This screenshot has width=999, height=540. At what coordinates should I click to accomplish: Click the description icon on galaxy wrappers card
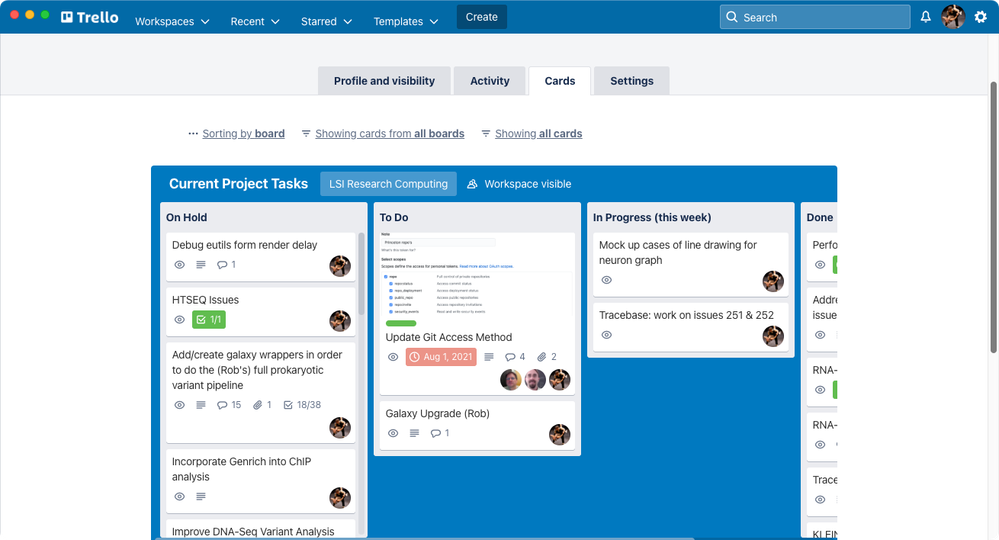click(201, 404)
